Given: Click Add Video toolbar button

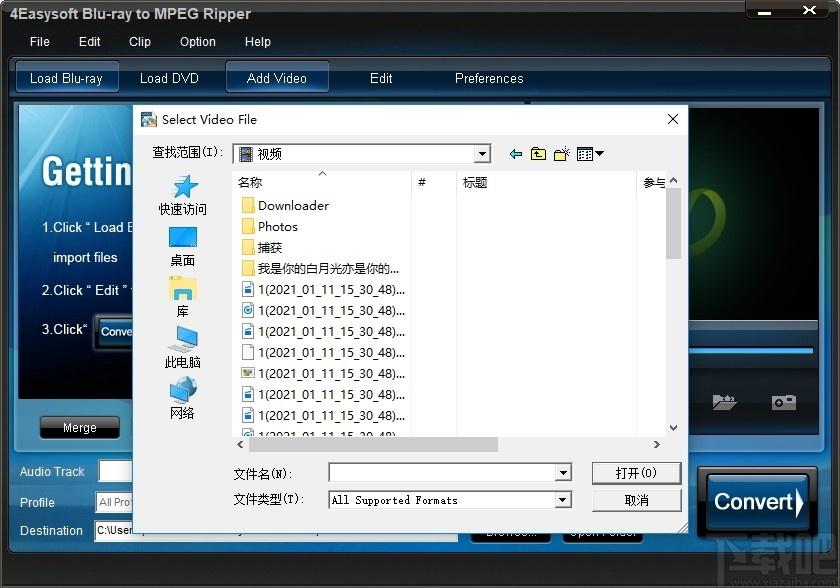Looking at the screenshot, I should point(277,78).
